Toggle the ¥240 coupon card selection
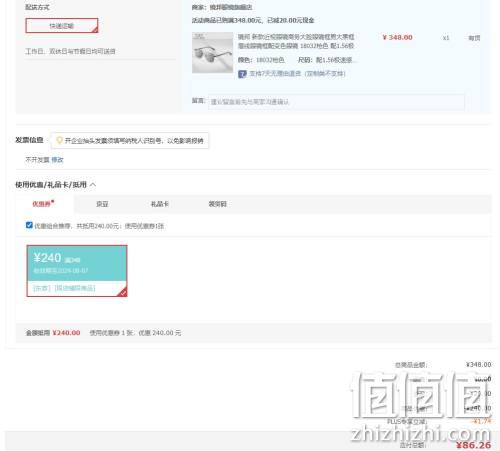Image resolution: width=500 pixels, height=451 pixels. 77,271
